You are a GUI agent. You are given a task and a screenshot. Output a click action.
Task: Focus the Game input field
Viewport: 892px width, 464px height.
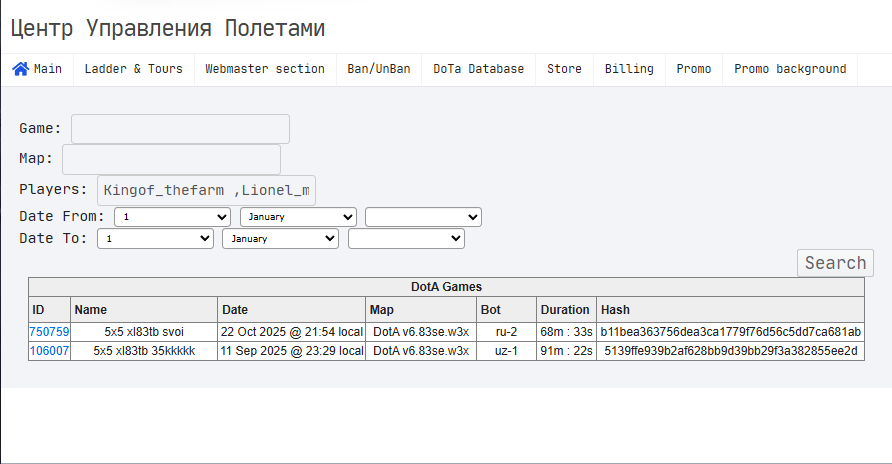[180, 129]
